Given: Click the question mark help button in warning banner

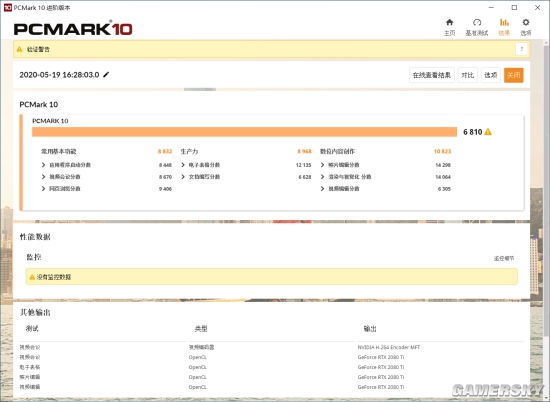Looking at the screenshot, I should (x=522, y=49).
